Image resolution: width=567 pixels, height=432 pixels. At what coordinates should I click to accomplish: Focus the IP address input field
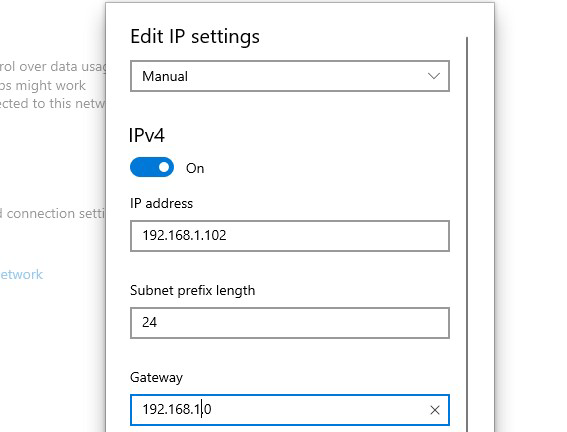coord(290,236)
